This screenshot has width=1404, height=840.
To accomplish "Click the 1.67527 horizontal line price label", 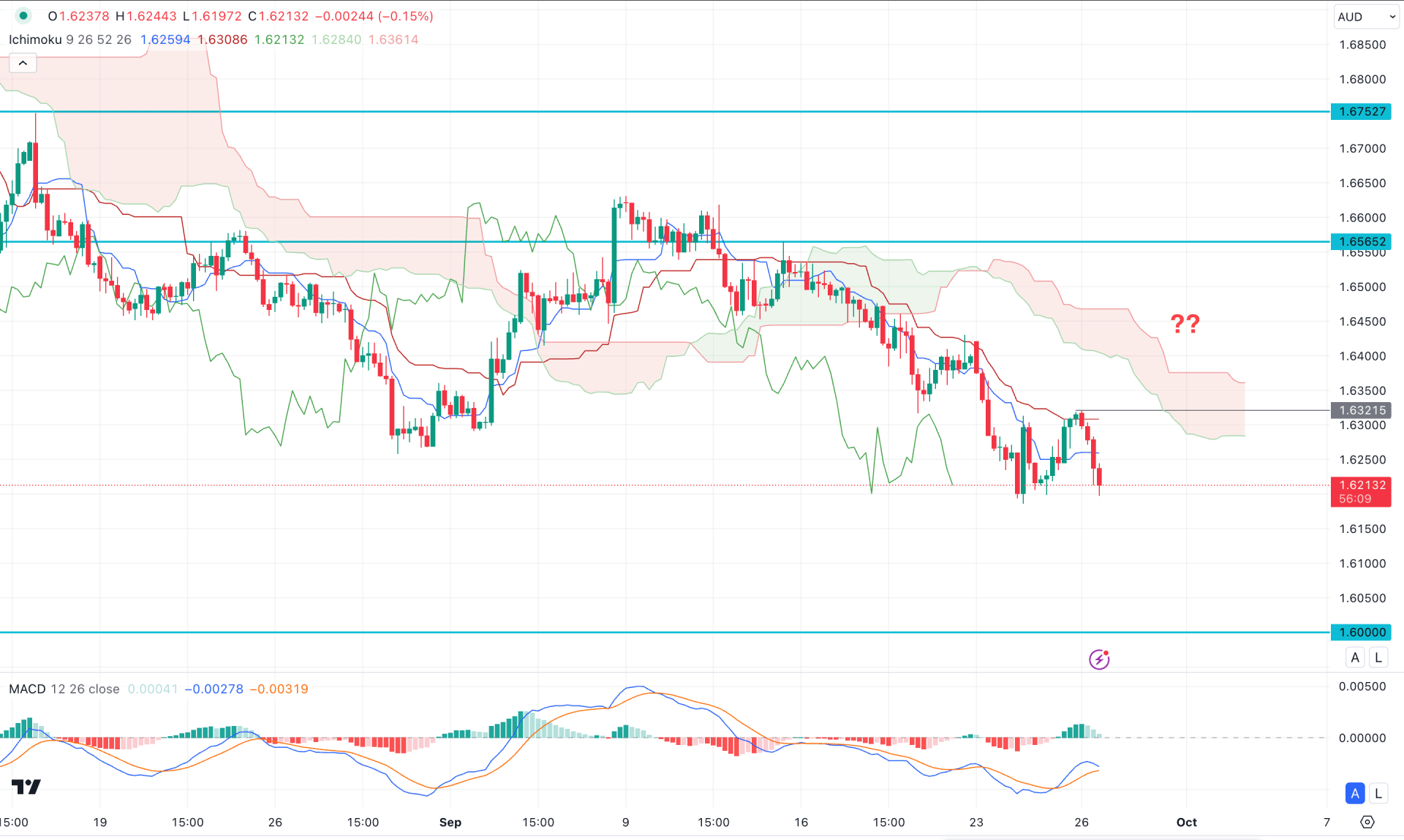I will click(1361, 111).
